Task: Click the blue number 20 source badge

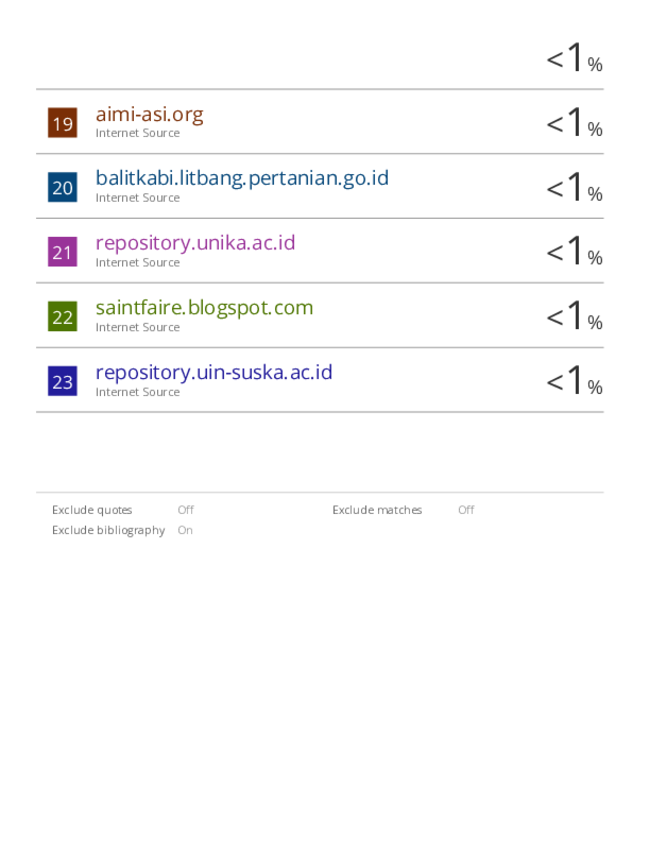Action: [x=62, y=187]
